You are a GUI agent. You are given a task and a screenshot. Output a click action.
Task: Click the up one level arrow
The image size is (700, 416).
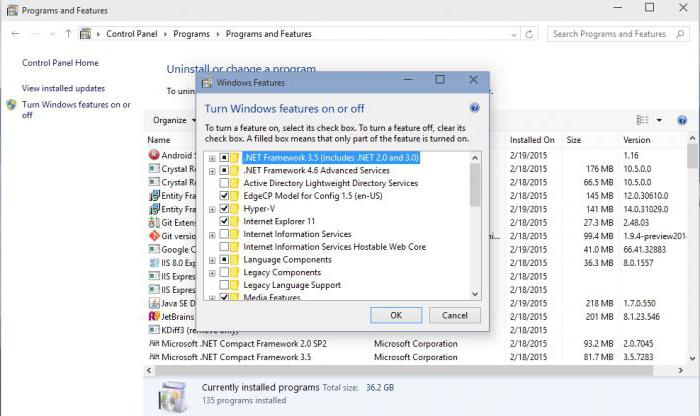coord(68,33)
